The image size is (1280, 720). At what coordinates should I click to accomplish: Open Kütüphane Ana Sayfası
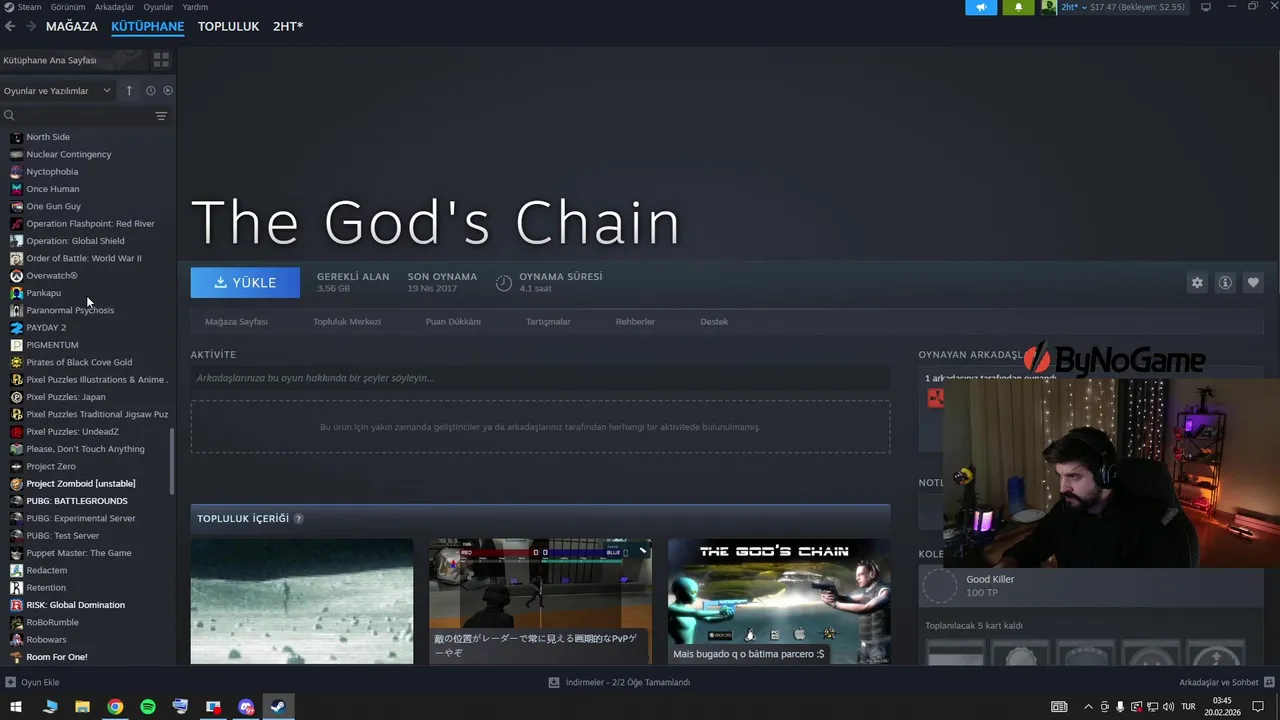(x=50, y=60)
